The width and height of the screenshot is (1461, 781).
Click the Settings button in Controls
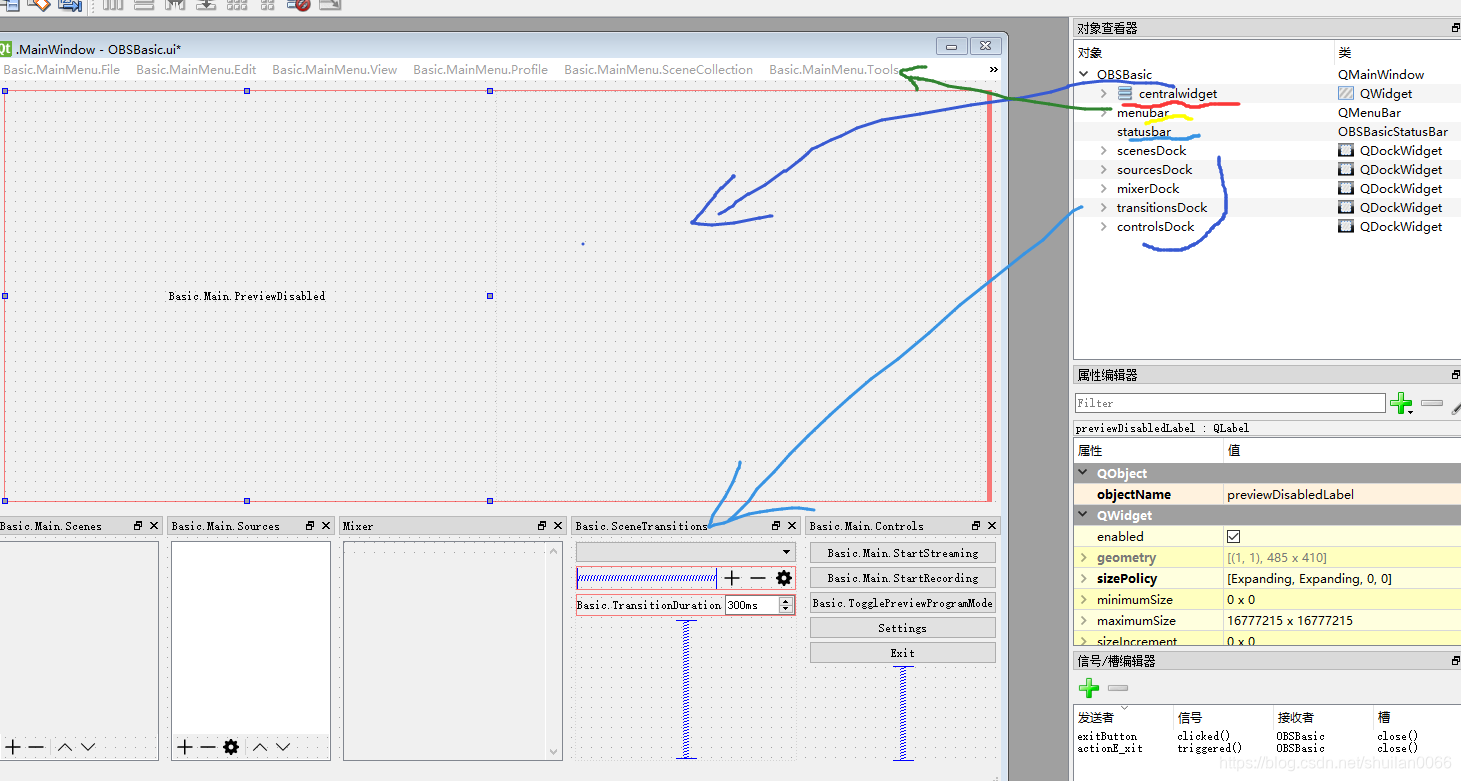point(903,628)
